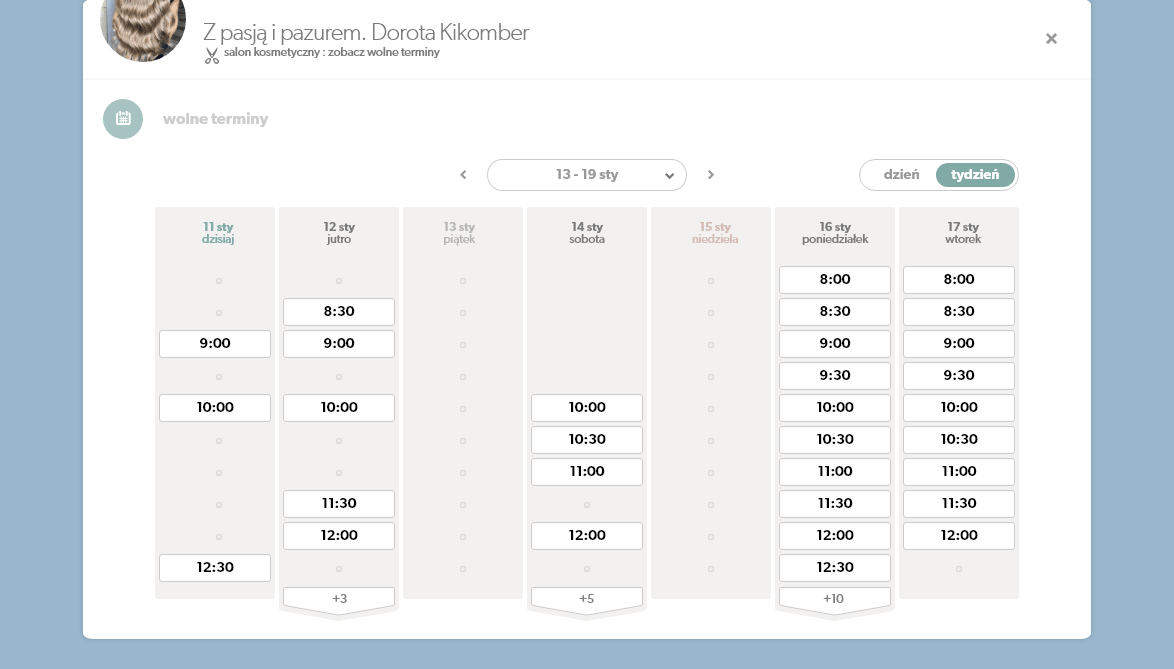
Task: Book the 12:30 slot for today
Action: 215,567
